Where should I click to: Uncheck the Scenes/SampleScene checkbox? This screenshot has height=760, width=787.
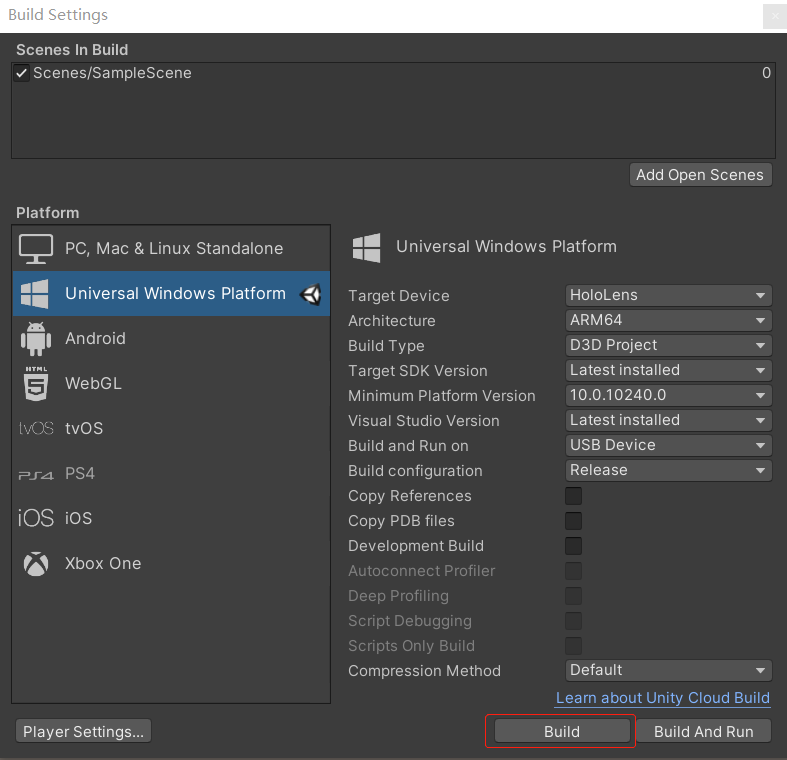pyautogui.click(x=22, y=73)
